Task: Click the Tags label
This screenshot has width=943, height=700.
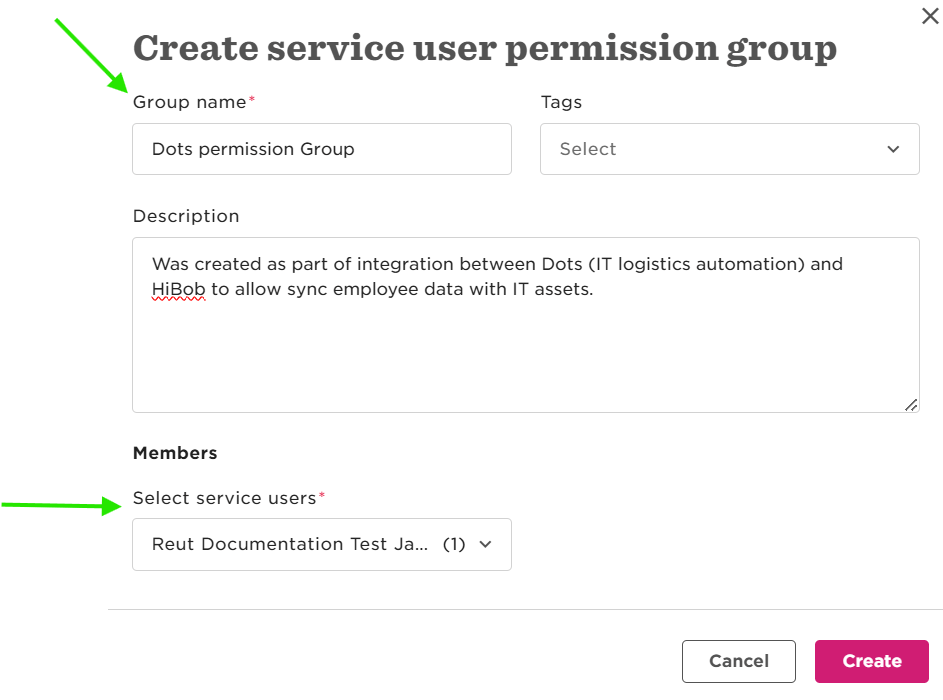Action: coord(561,102)
